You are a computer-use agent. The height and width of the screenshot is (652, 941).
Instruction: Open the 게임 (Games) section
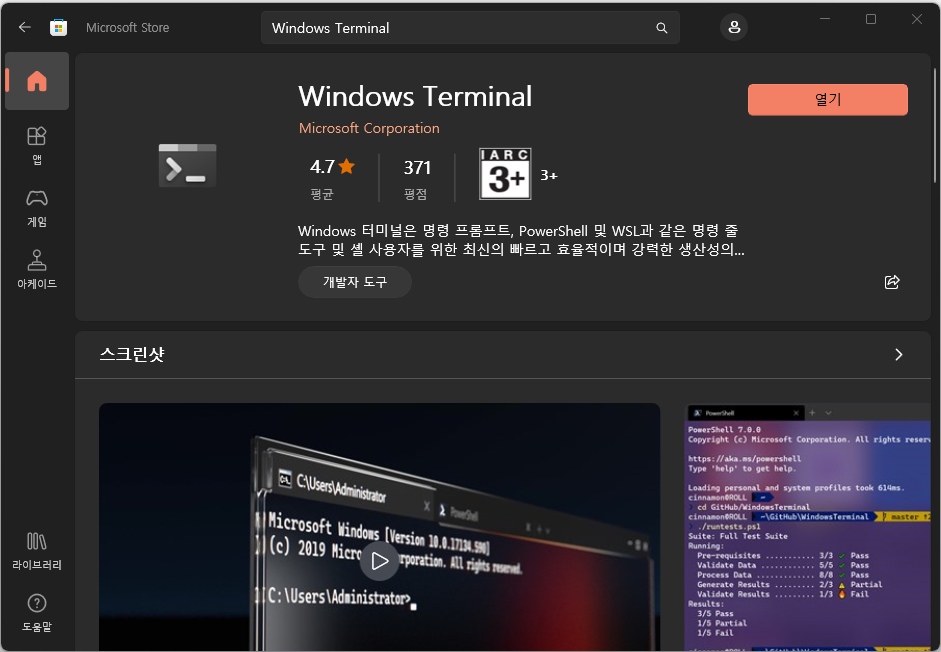pyautogui.click(x=37, y=208)
